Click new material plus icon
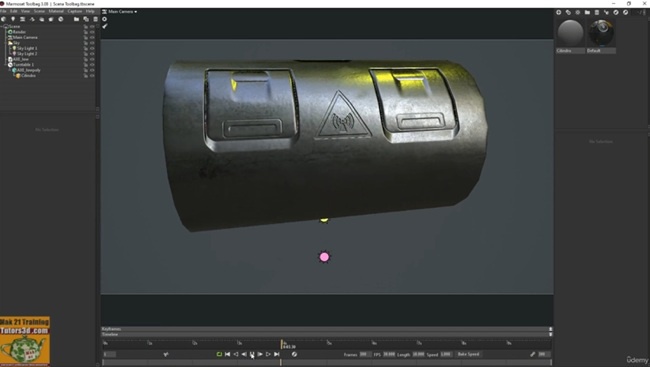 [558, 12]
